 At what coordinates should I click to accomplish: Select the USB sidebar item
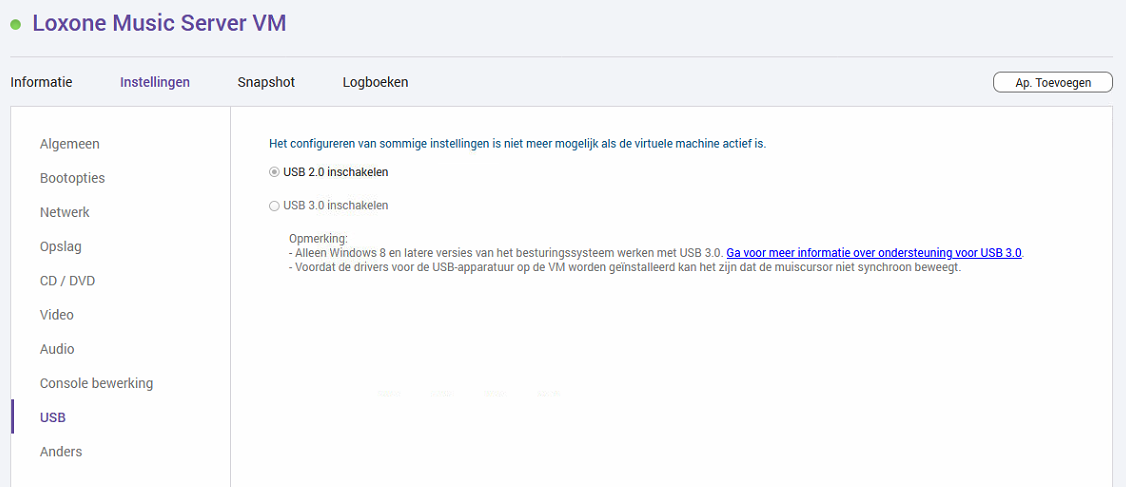click(53, 417)
